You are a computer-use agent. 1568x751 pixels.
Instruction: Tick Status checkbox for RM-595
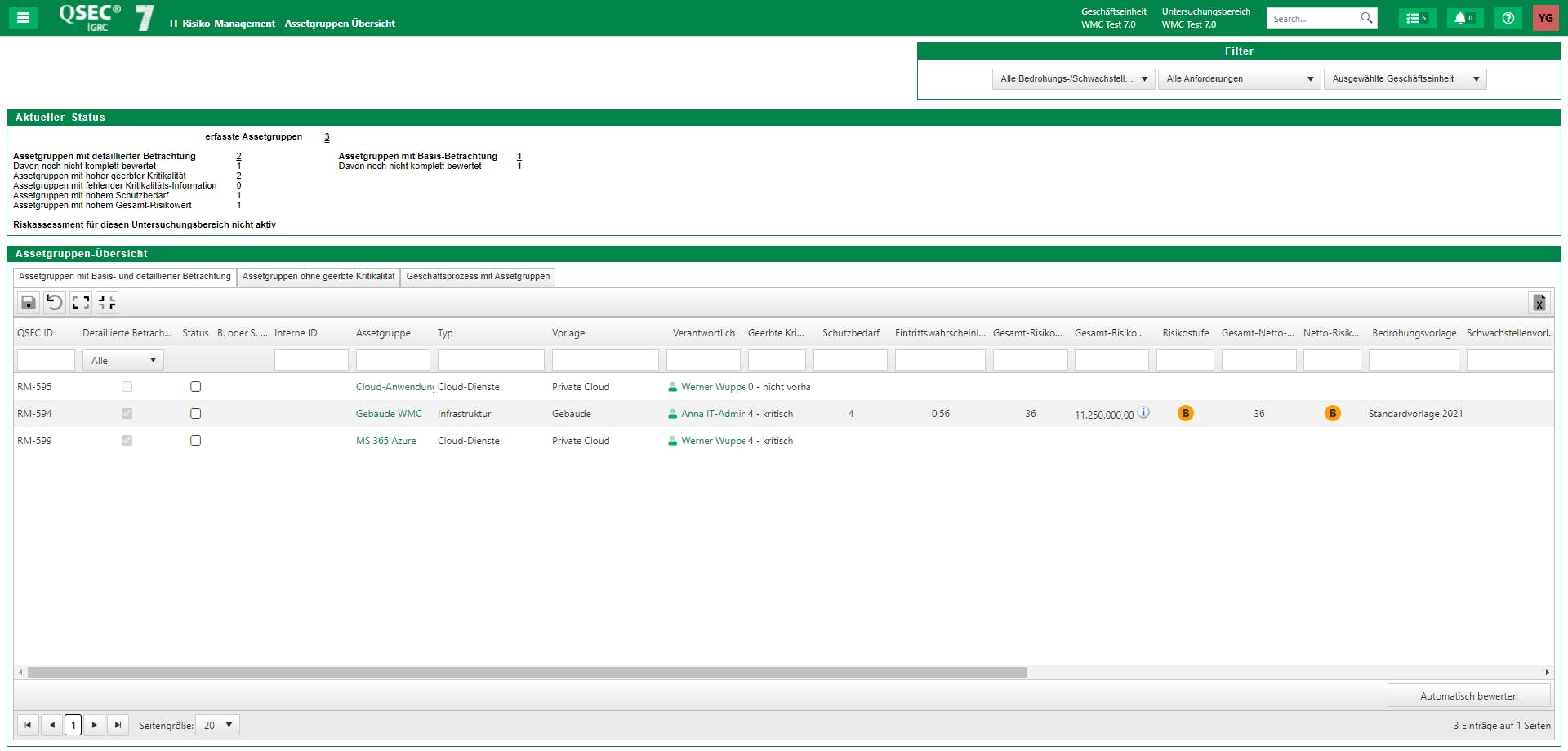point(196,387)
